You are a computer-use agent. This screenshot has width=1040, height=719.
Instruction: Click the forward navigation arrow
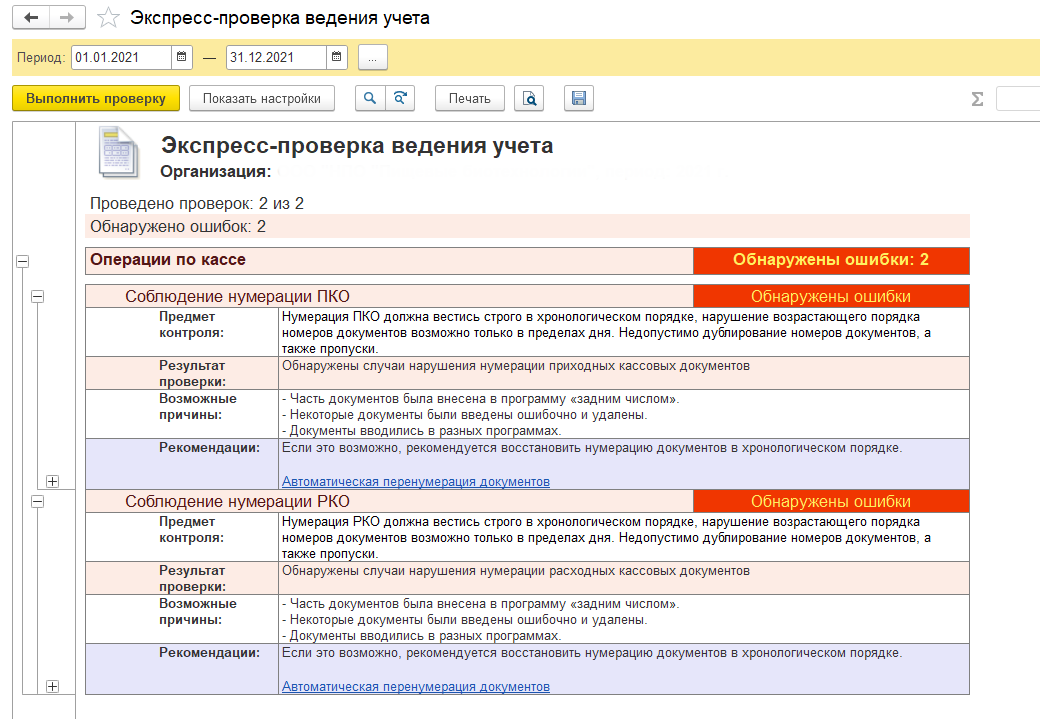pyautogui.click(x=67, y=18)
